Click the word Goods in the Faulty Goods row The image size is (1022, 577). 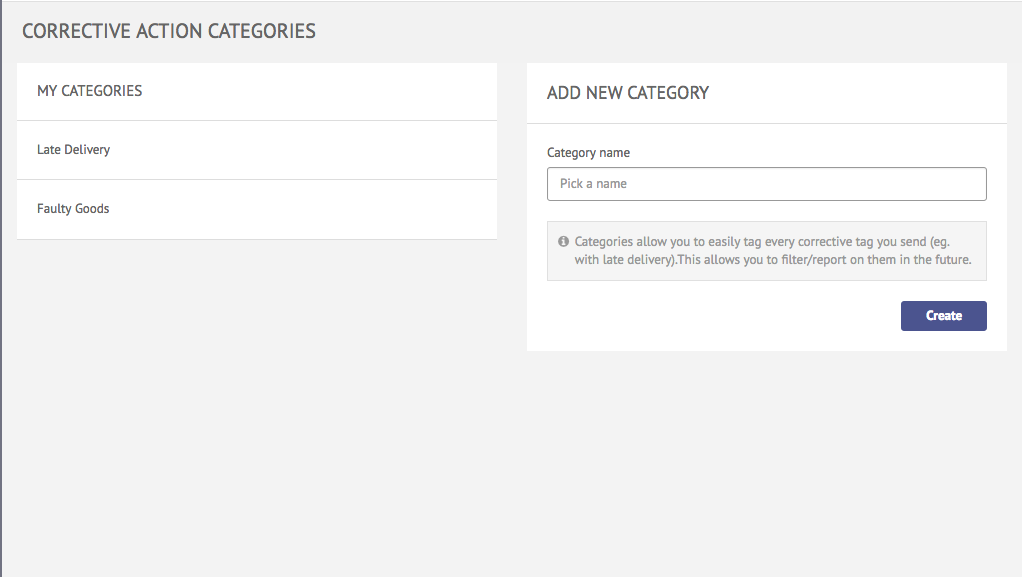(92, 209)
